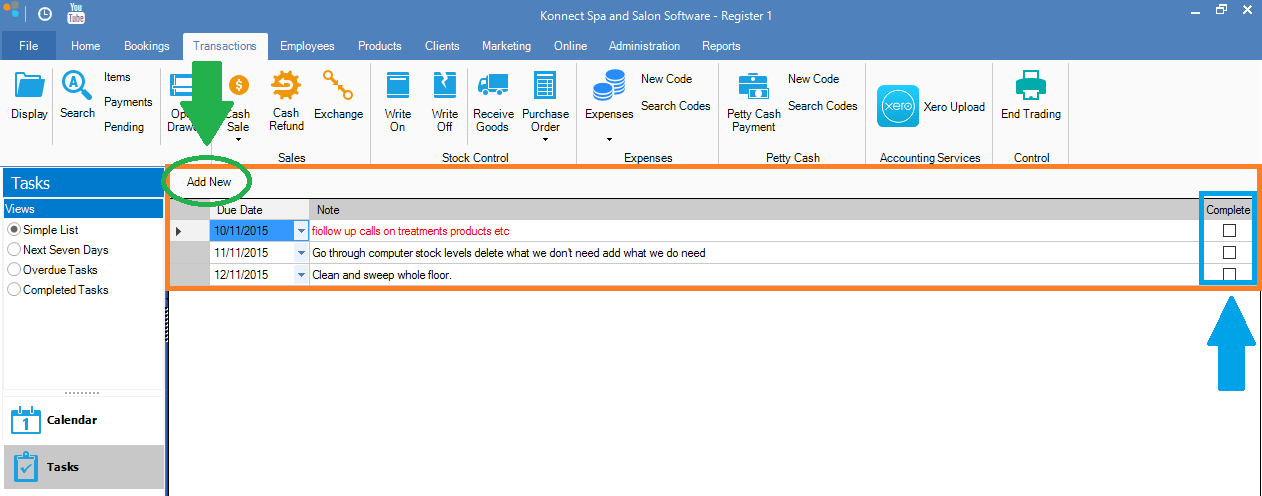Mark the 10/11/2015 task complete
Image resolution: width=1262 pixels, height=496 pixels.
click(x=1230, y=231)
